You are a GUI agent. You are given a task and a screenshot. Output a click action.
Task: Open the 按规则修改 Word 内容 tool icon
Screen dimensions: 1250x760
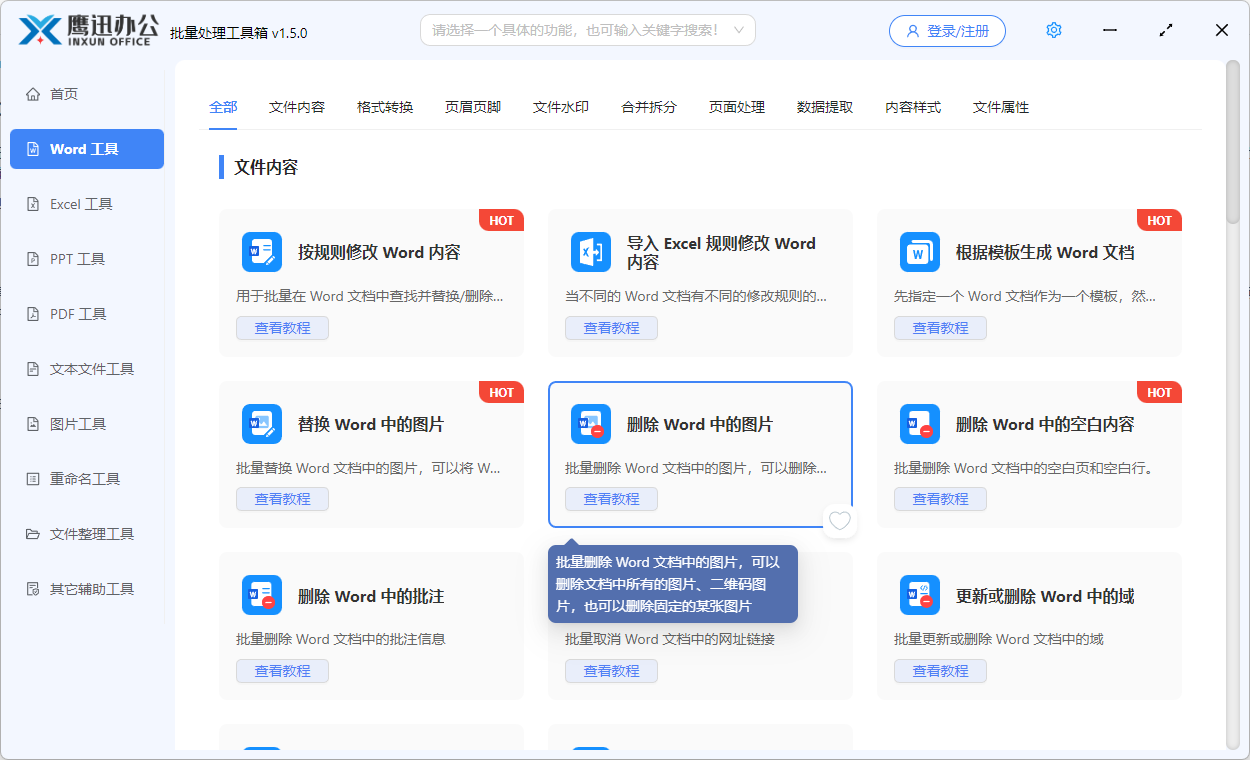261,252
